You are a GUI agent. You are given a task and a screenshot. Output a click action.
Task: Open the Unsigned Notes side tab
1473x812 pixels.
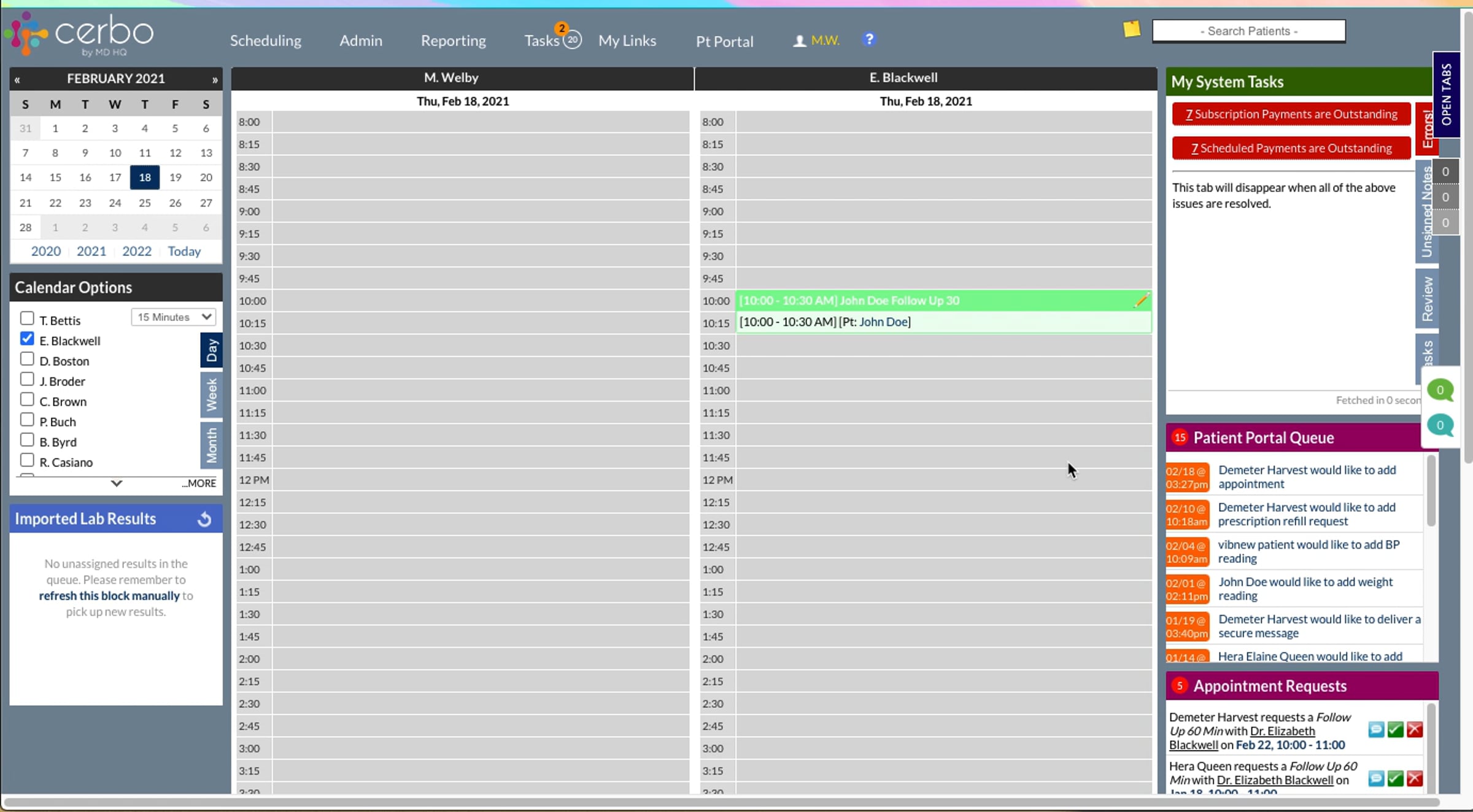point(1426,212)
